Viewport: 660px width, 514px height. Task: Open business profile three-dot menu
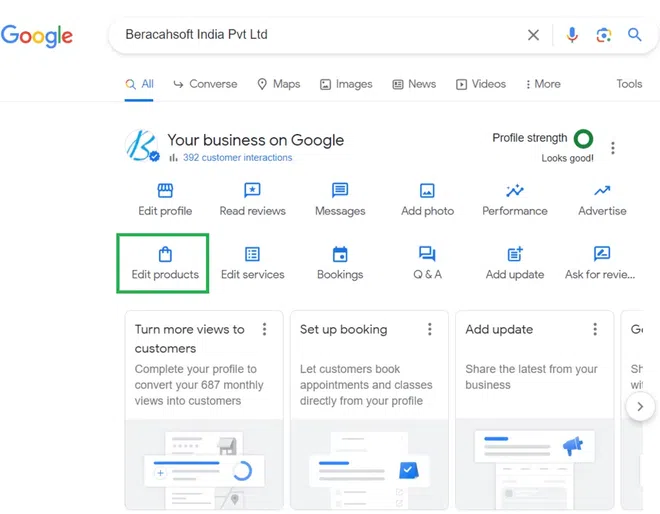(x=613, y=148)
